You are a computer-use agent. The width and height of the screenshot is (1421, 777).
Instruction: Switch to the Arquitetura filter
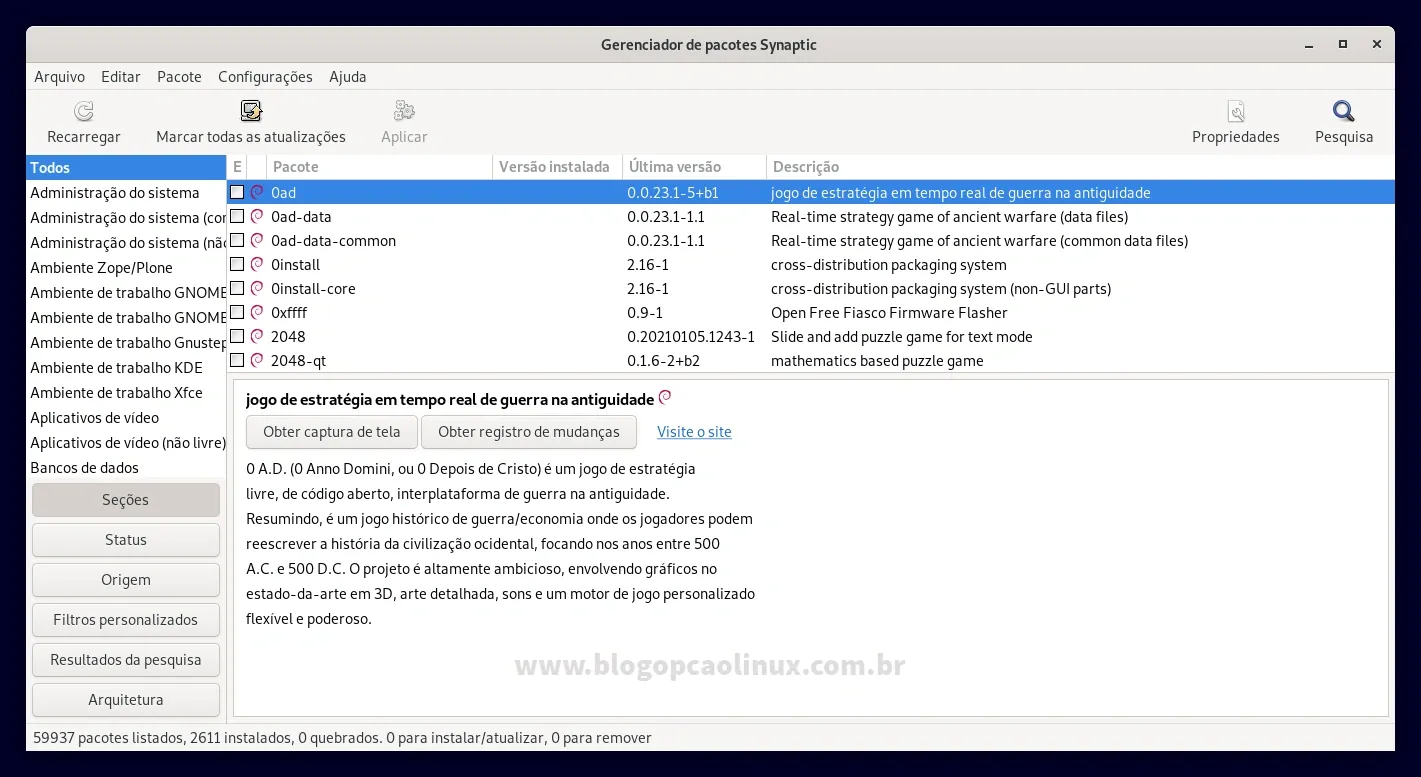tap(126, 700)
